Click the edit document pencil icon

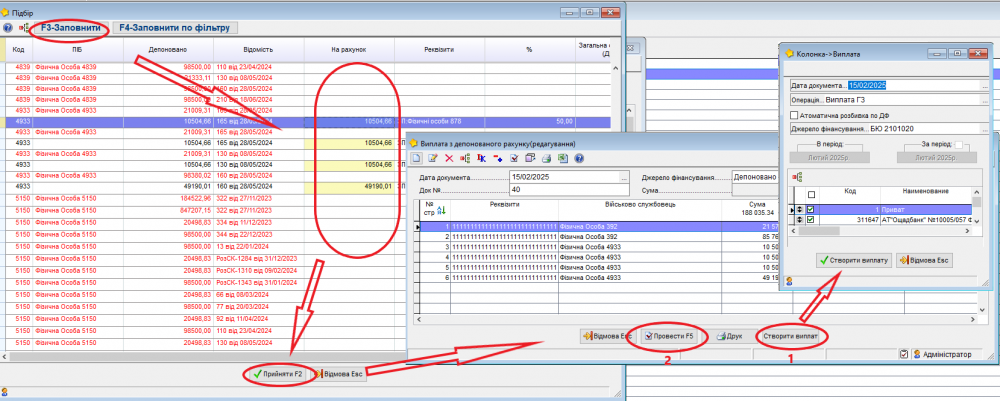pyautogui.click(x=433, y=158)
